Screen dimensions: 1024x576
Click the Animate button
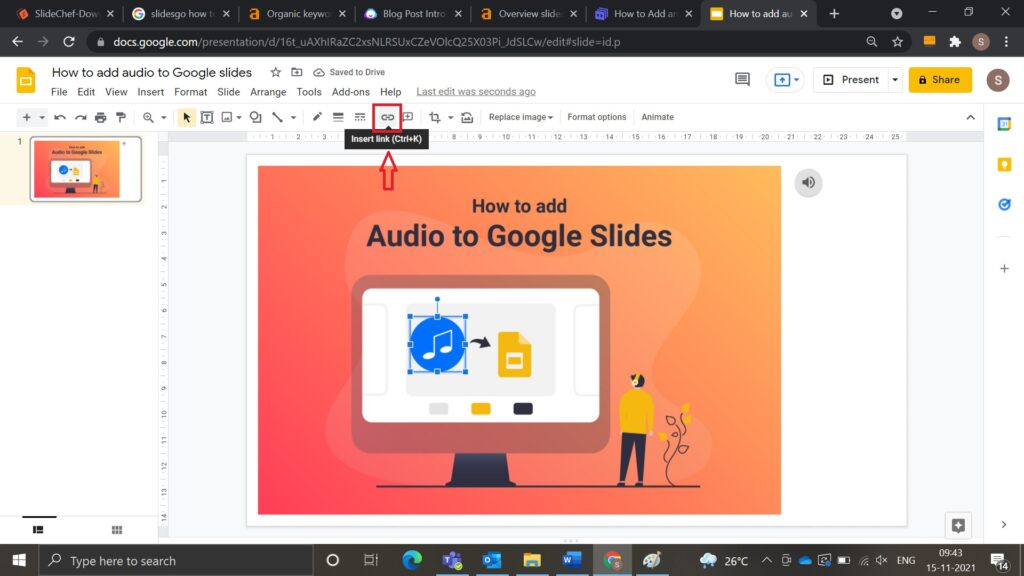657,118
